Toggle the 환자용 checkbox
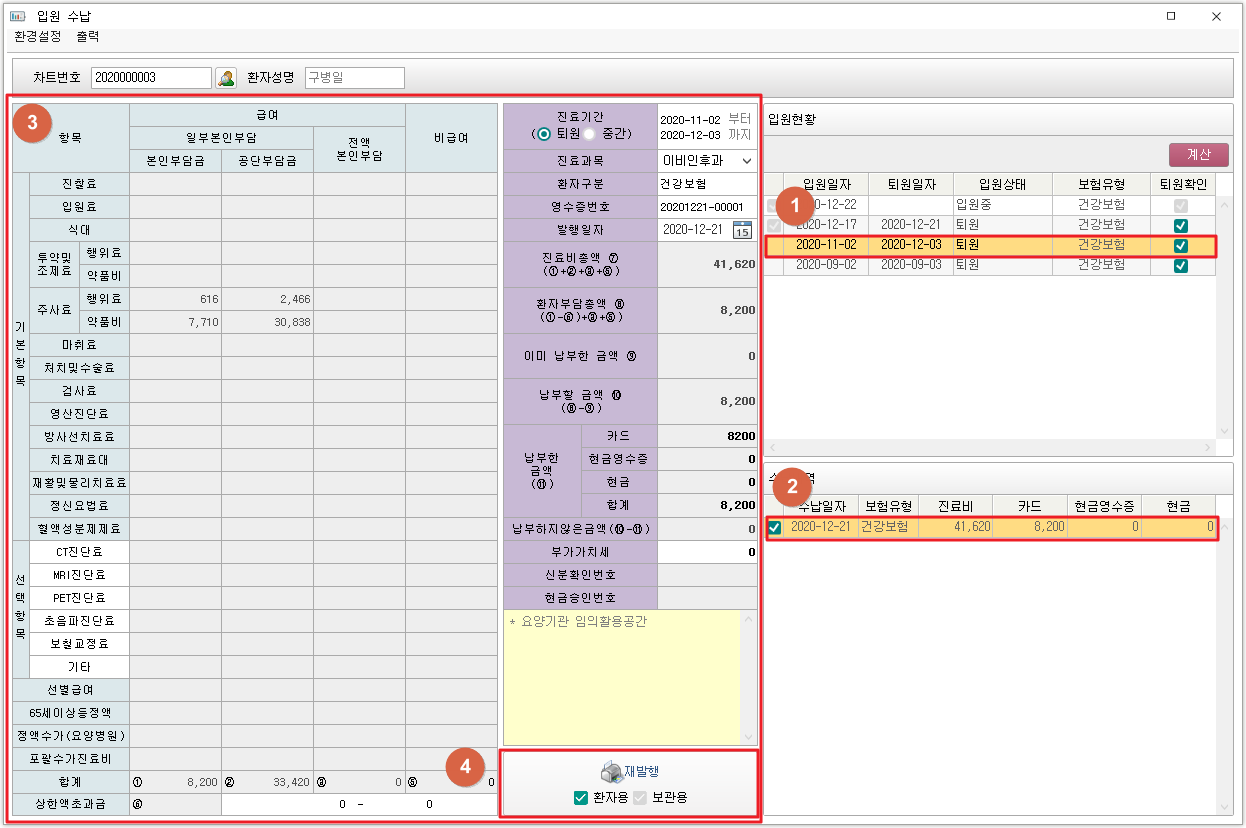 pos(581,798)
